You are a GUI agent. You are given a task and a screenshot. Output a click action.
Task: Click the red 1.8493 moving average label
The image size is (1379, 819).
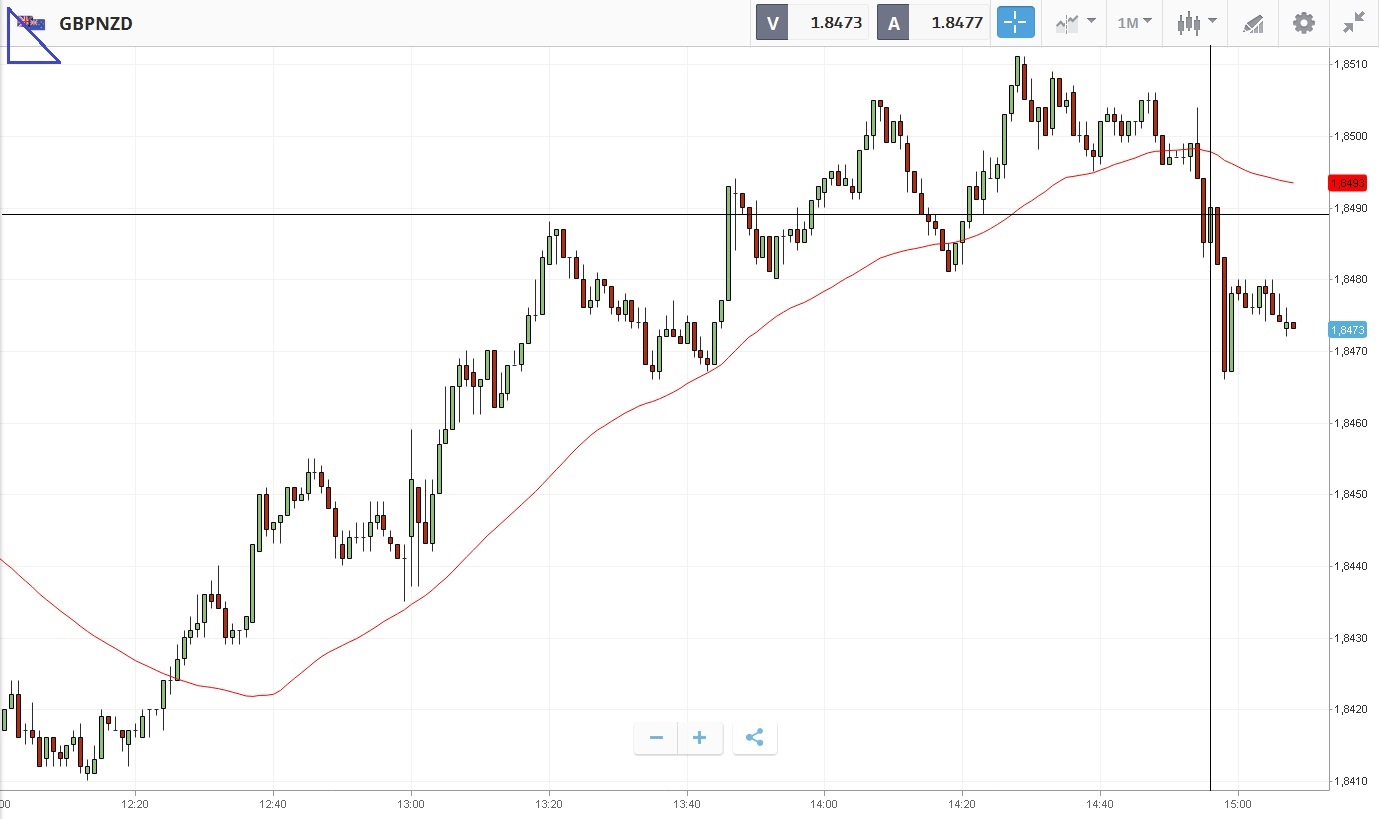click(1348, 183)
